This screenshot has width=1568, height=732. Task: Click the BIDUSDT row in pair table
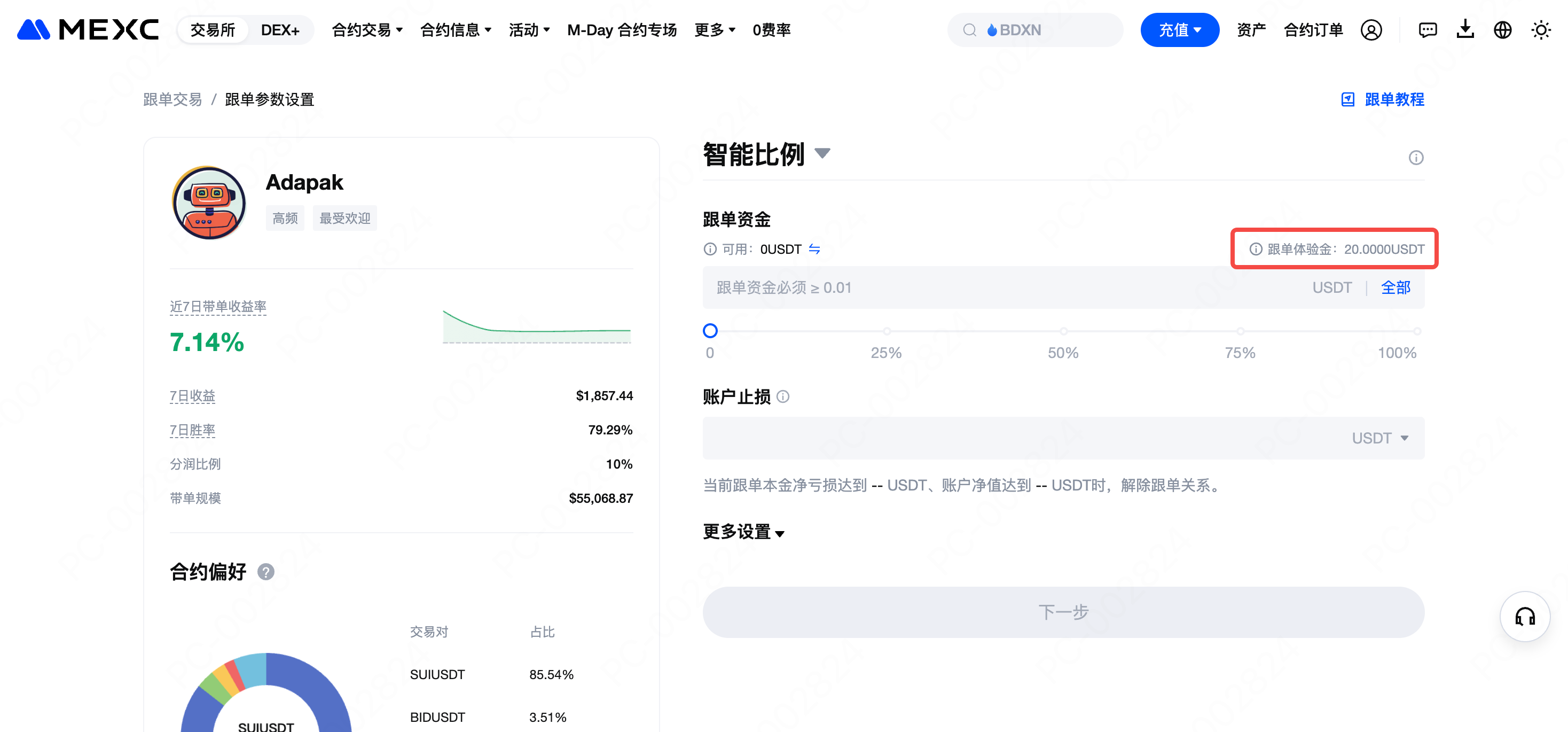[x=488, y=718]
